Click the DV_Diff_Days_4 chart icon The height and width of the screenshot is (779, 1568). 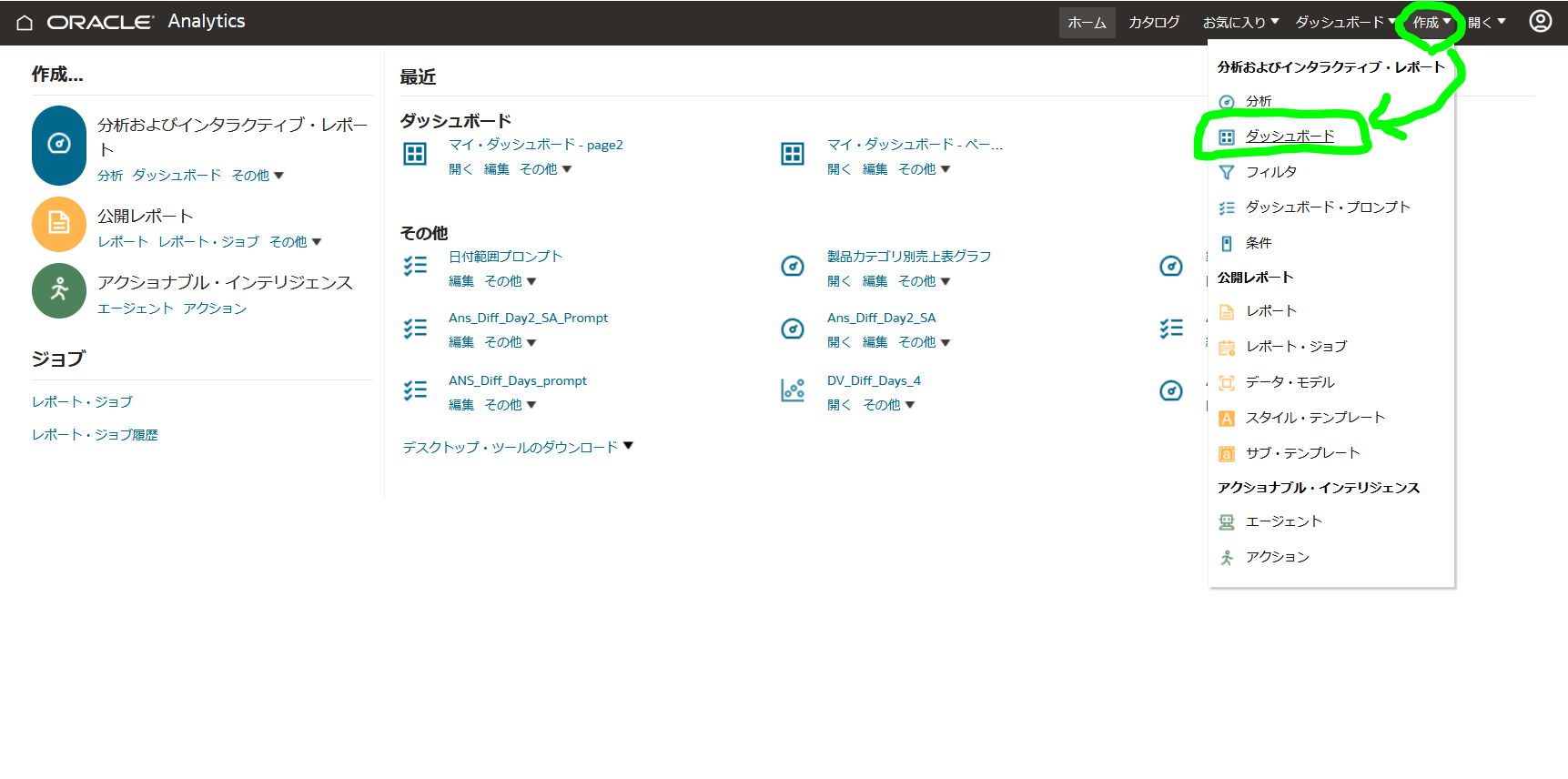point(793,390)
